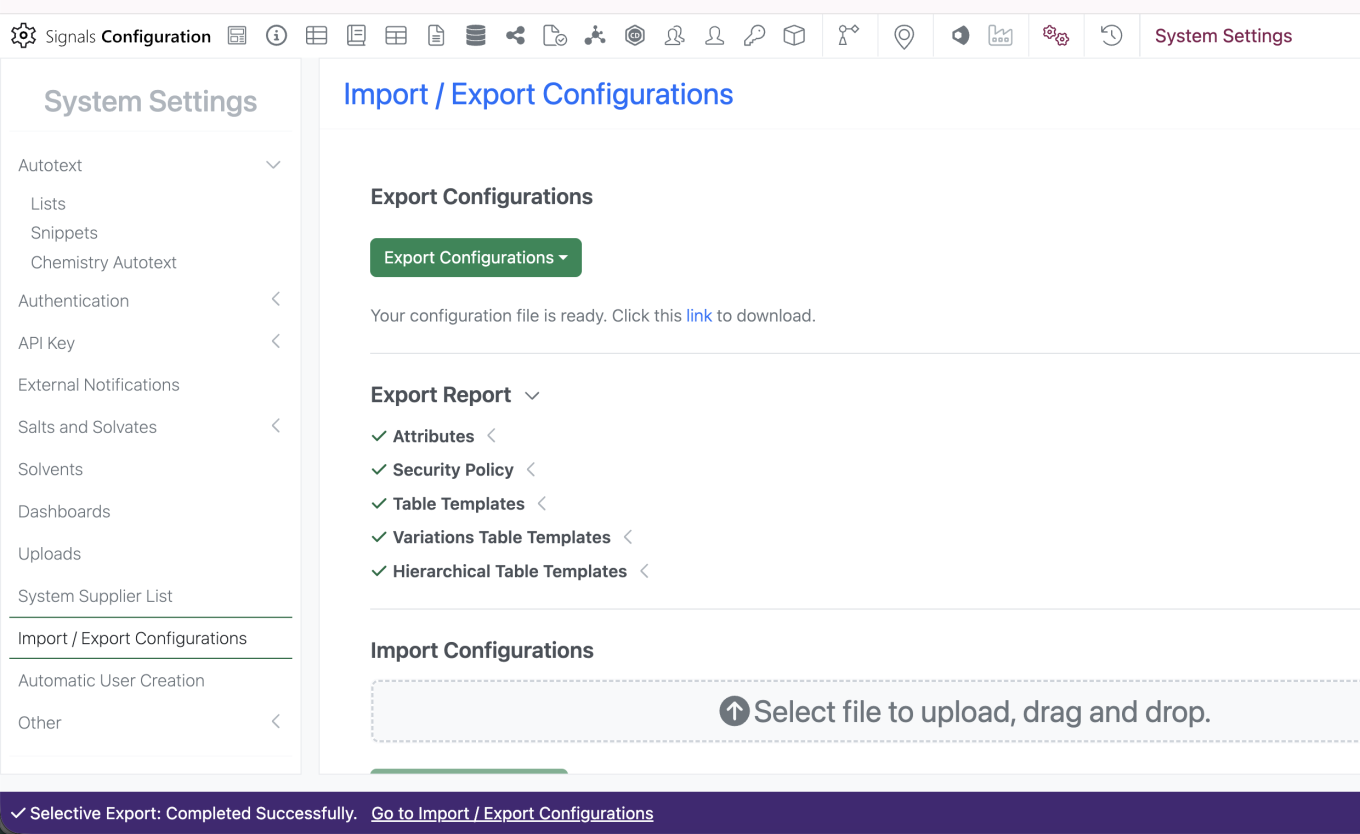Click the text document page icon

point(436,36)
